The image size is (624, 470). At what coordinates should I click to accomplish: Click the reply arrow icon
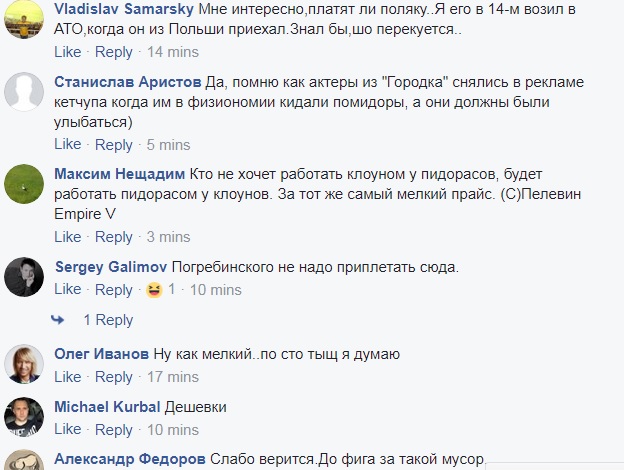(x=61, y=320)
